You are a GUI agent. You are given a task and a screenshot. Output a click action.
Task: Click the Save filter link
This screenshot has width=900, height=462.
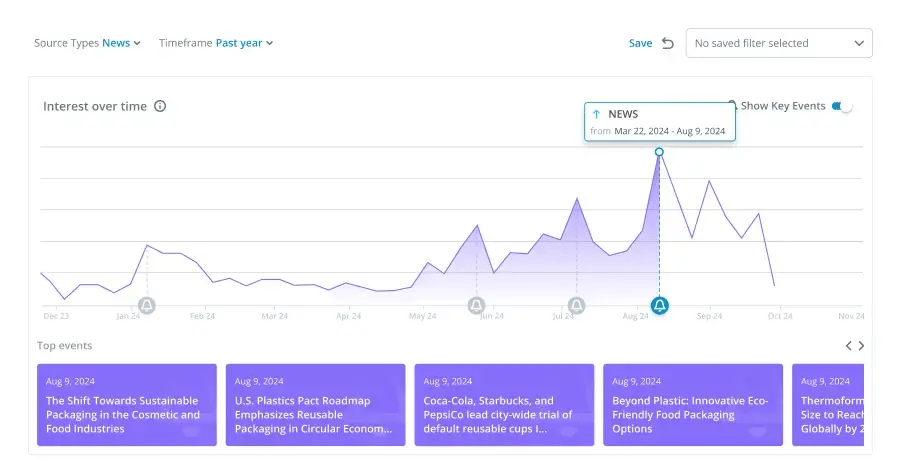(640, 43)
